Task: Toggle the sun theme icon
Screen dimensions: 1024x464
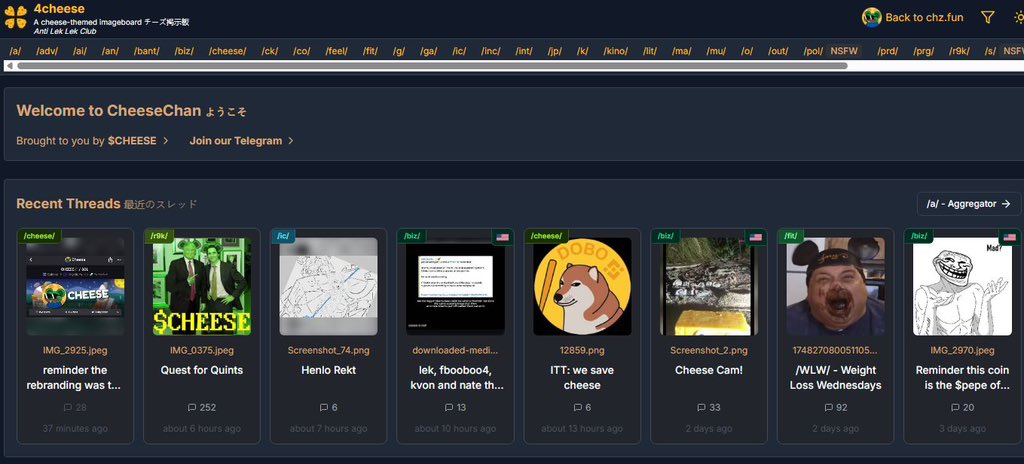Action: tap(1019, 18)
